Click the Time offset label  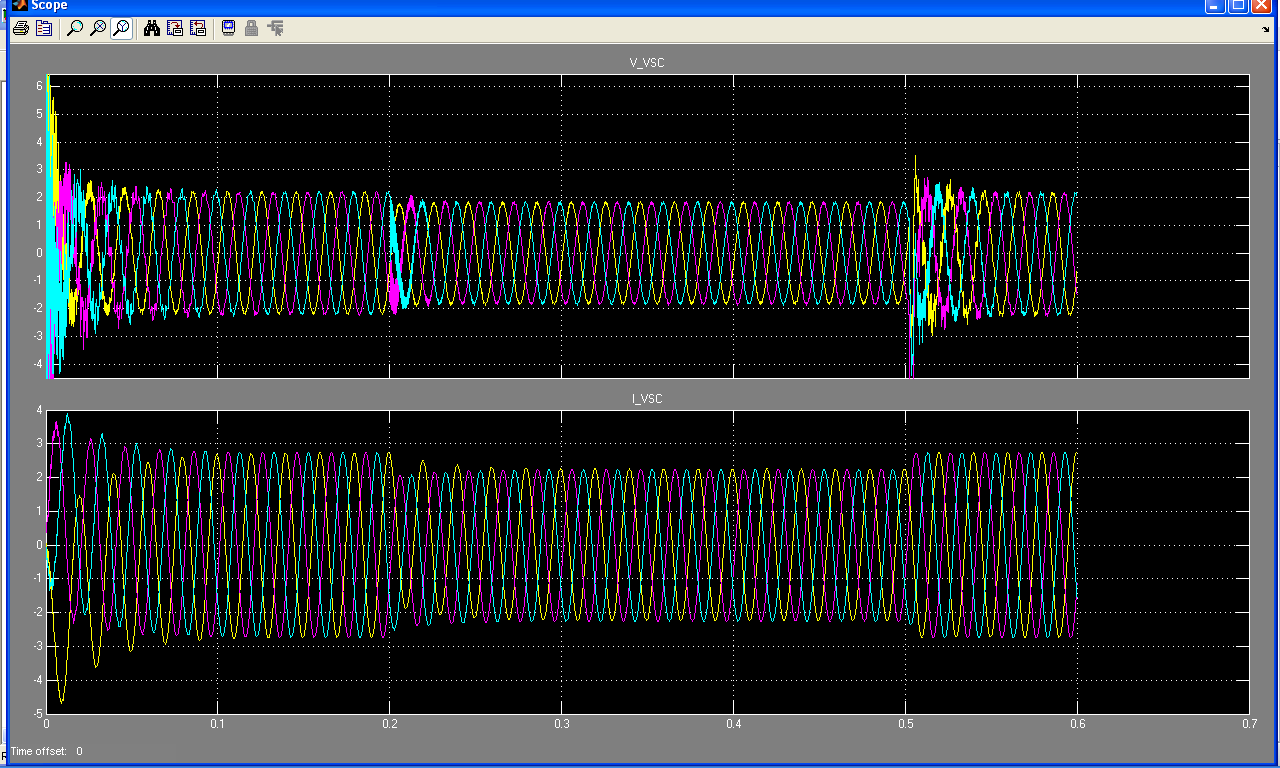tap(39, 751)
